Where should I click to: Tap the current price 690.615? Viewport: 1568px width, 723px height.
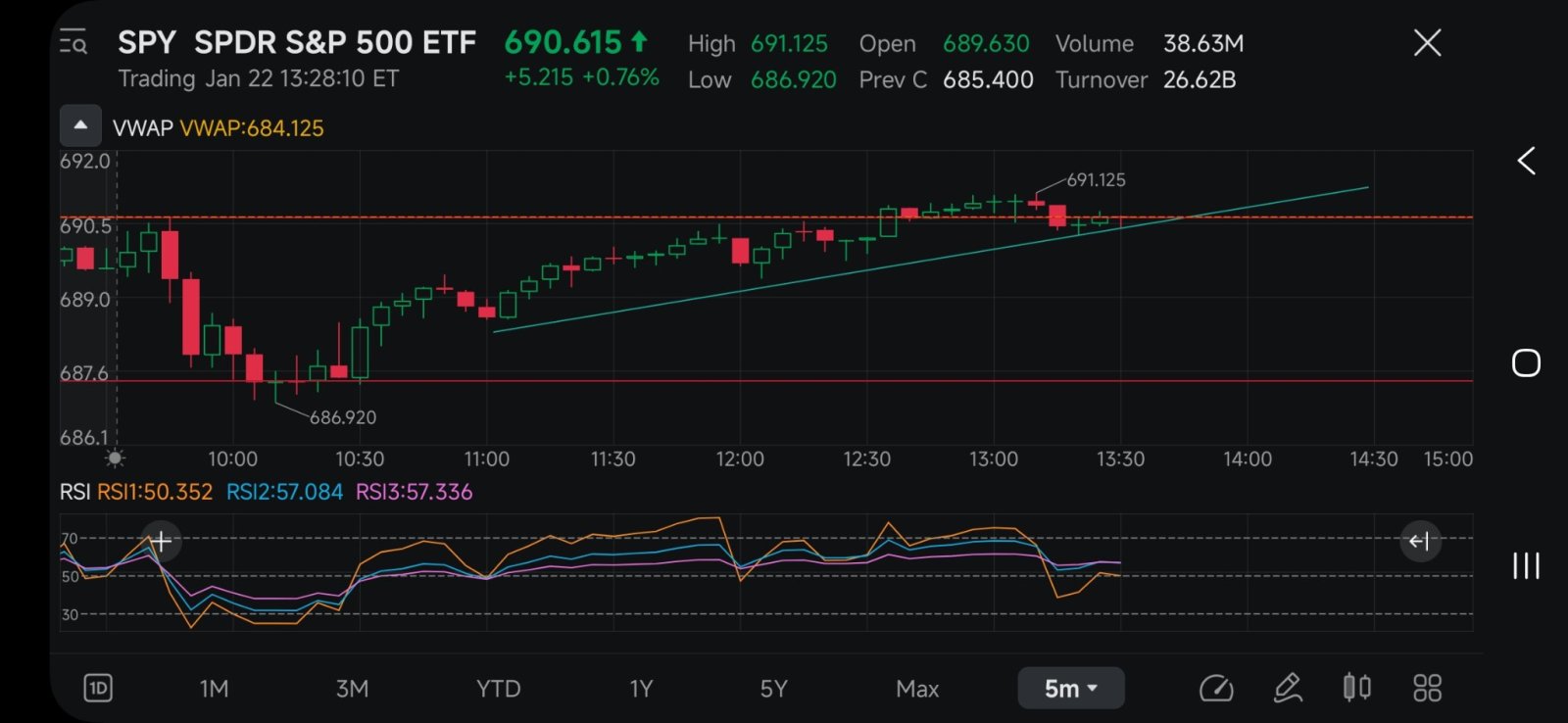click(563, 42)
